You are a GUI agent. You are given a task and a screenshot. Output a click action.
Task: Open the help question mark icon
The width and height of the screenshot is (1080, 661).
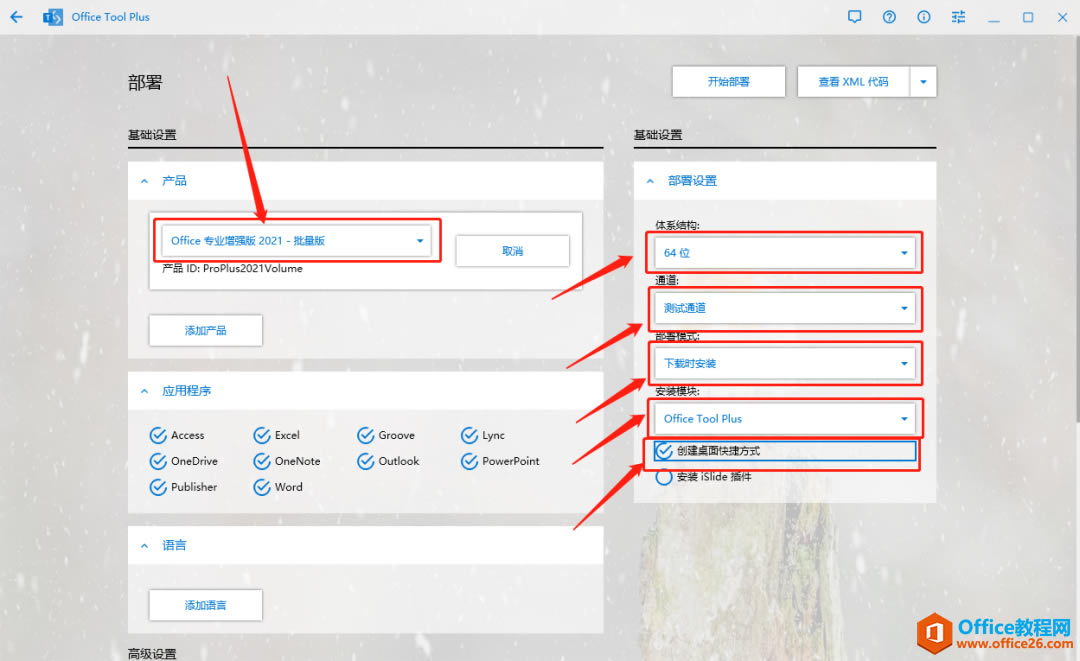coord(889,17)
